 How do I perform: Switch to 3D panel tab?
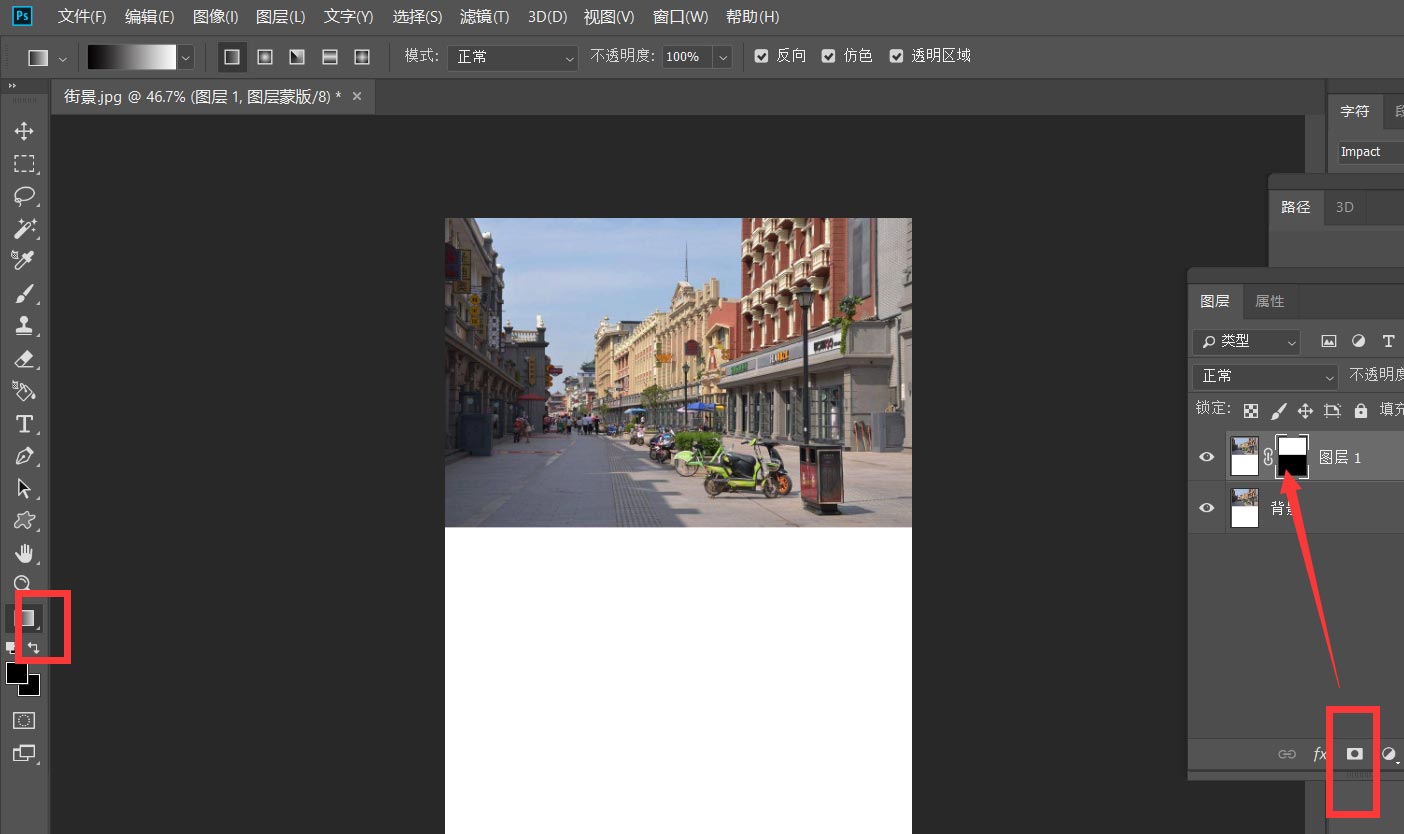tap(1345, 207)
